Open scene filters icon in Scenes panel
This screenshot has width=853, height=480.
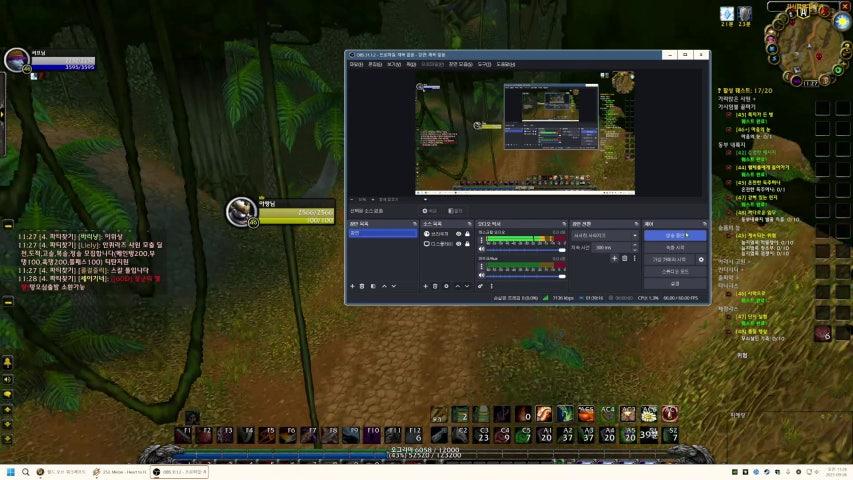click(373, 286)
